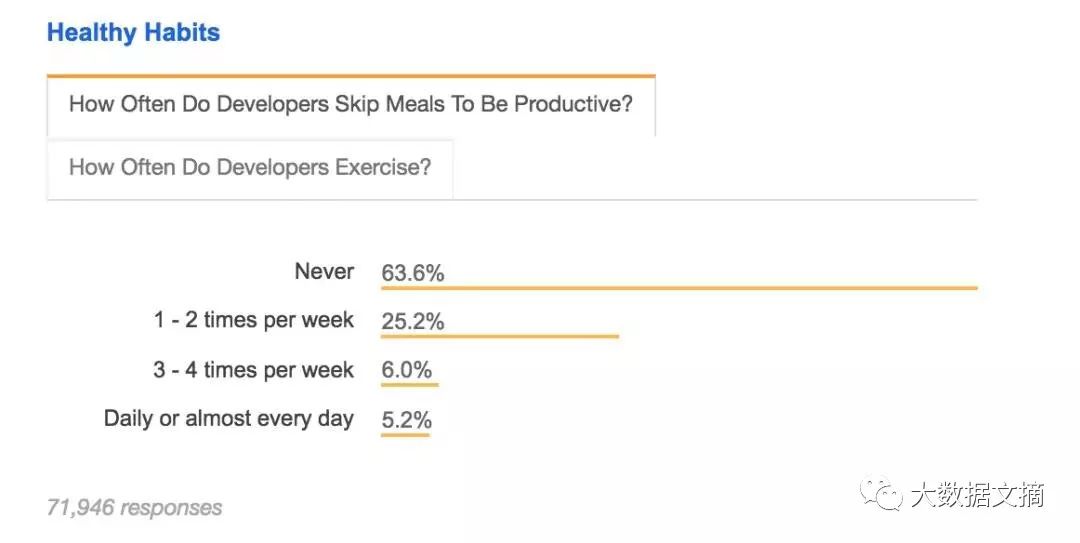Click the longest orange bar for Never
1080x543 pixels.
pyautogui.click(x=678, y=288)
